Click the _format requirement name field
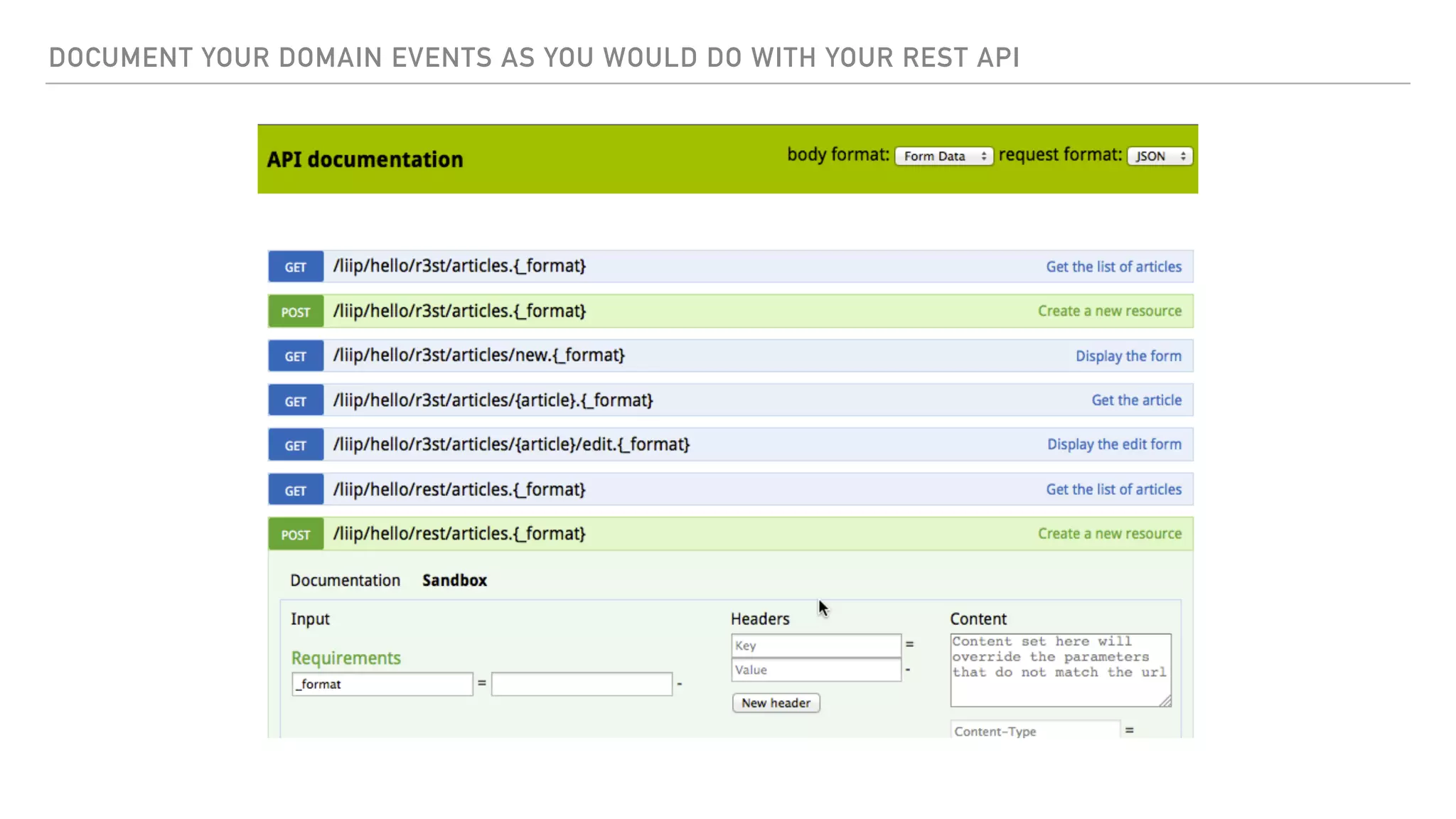 [382, 684]
